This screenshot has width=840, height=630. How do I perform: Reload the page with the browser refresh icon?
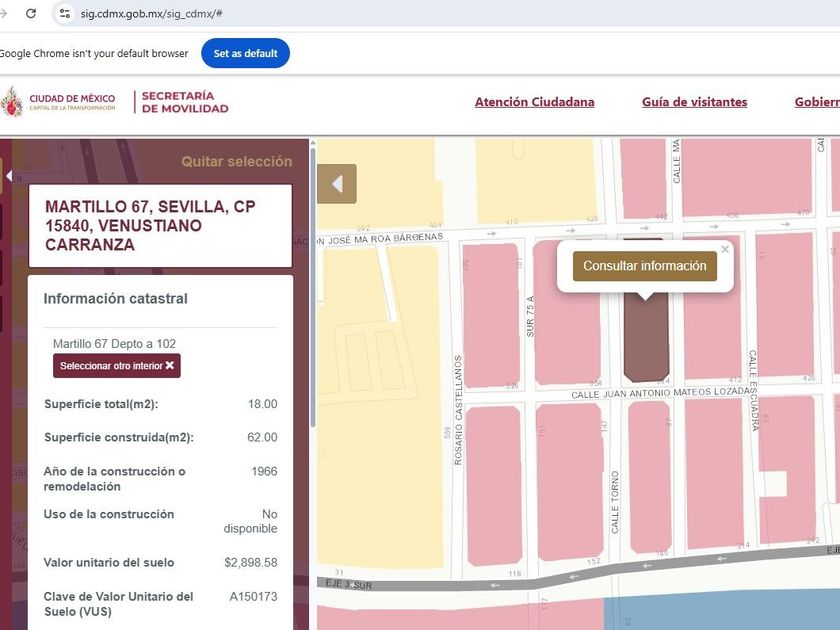pyautogui.click(x=31, y=14)
